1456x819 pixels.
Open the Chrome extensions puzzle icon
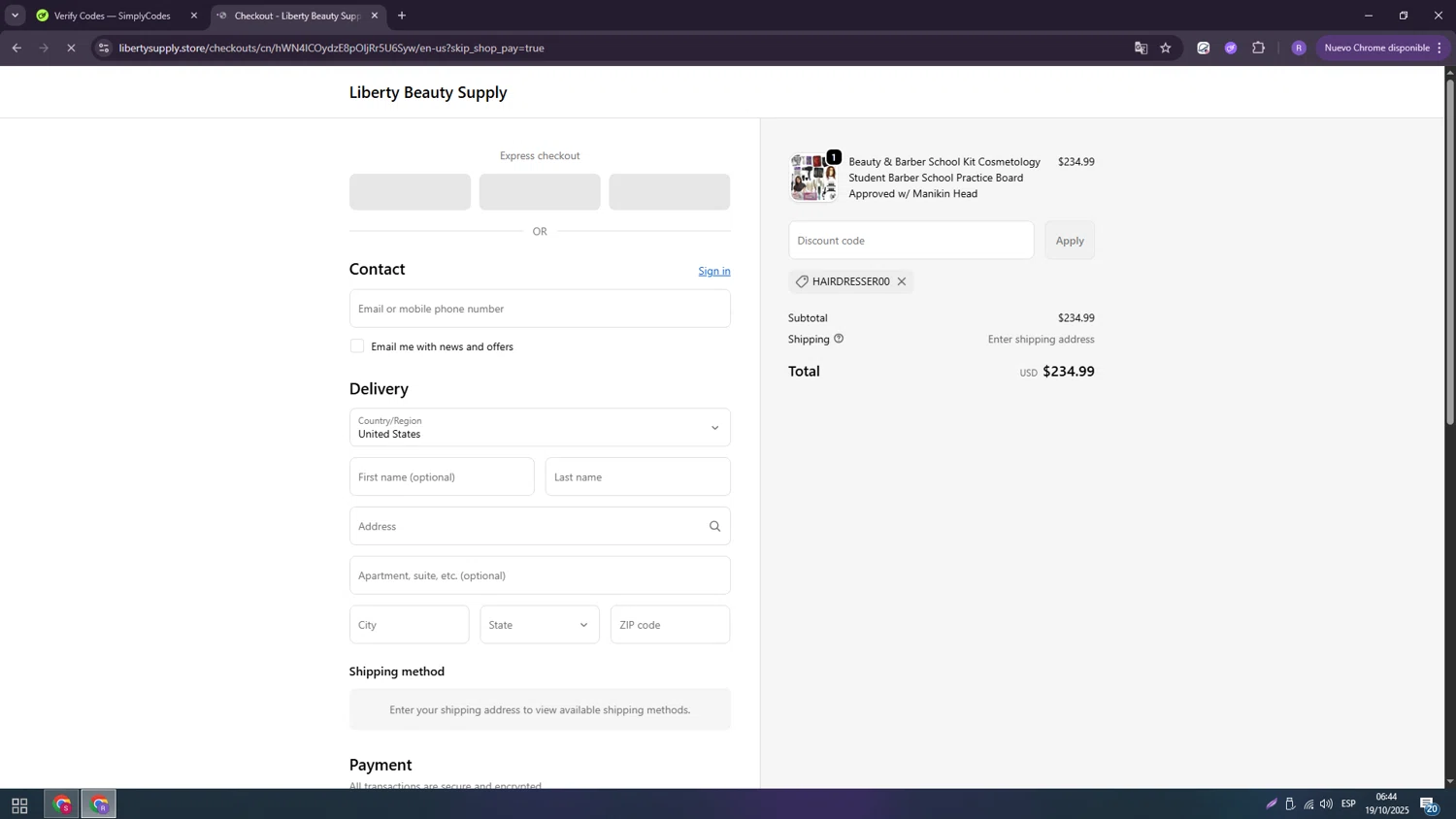click(x=1259, y=48)
